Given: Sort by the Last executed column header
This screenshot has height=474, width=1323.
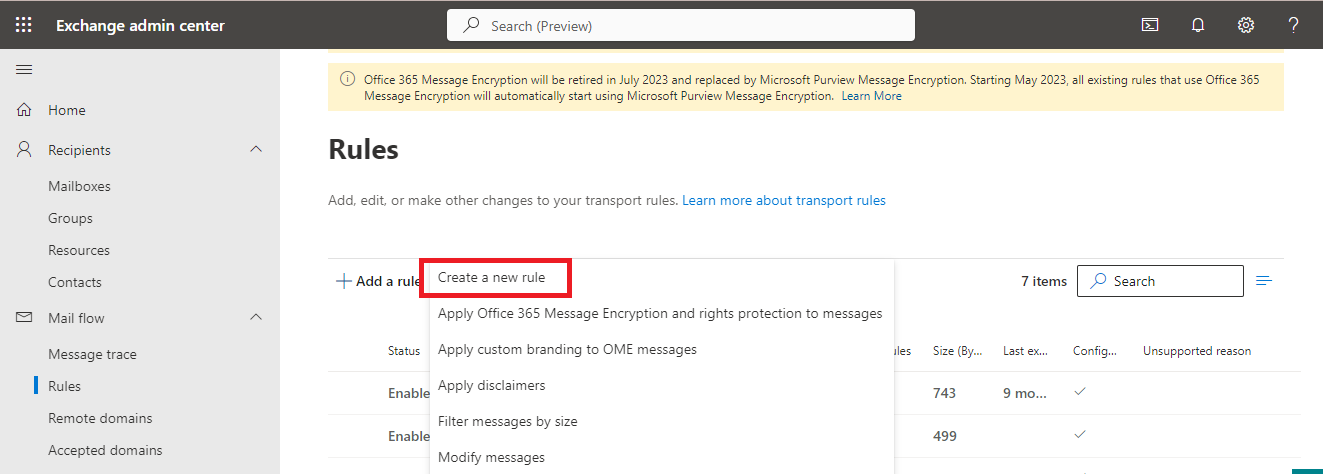Looking at the screenshot, I should tap(1025, 351).
